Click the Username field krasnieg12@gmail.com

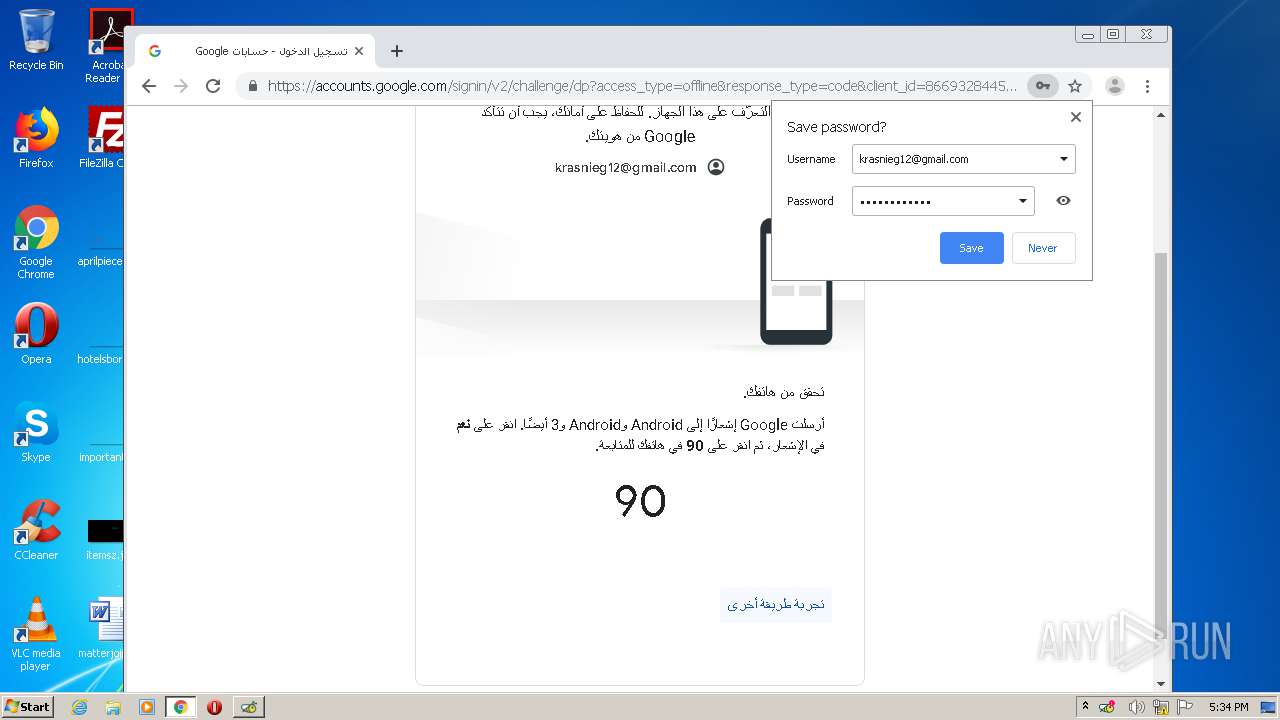coord(964,159)
